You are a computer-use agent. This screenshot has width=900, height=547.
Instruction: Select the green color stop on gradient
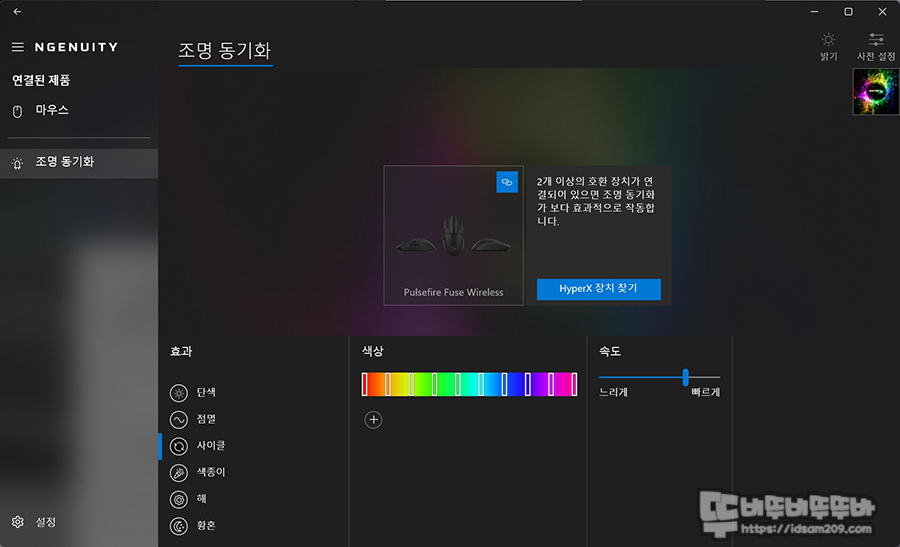point(435,384)
